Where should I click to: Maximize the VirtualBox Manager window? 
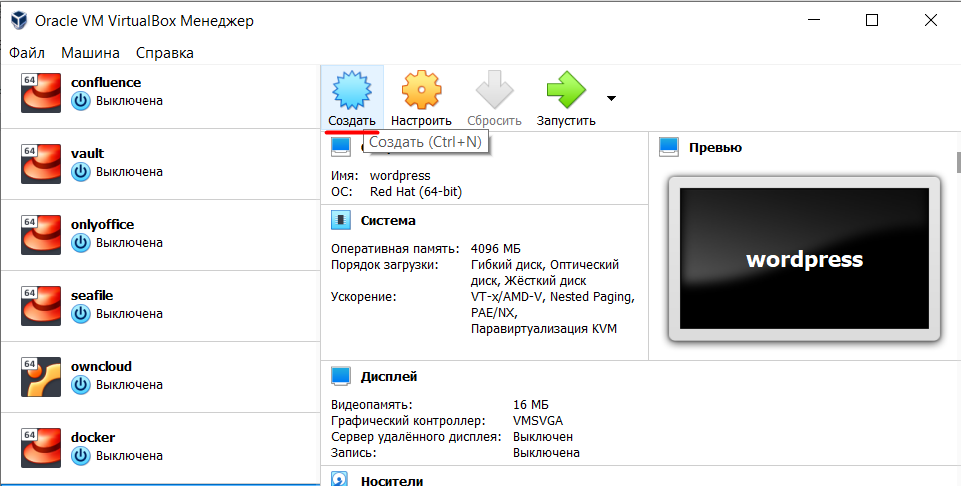point(872,20)
